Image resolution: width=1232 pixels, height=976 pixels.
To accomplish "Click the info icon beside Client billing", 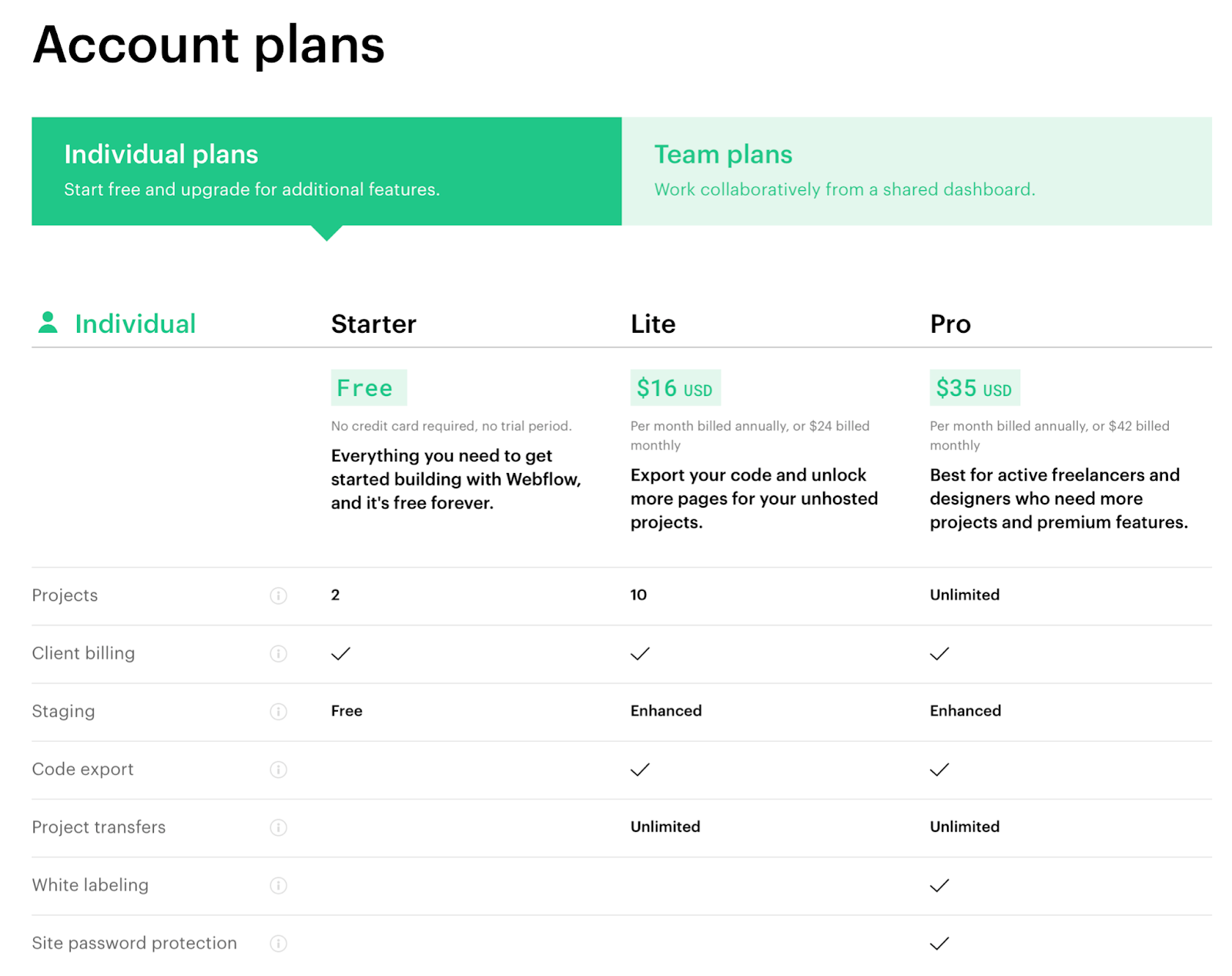I will coord(278,653).
